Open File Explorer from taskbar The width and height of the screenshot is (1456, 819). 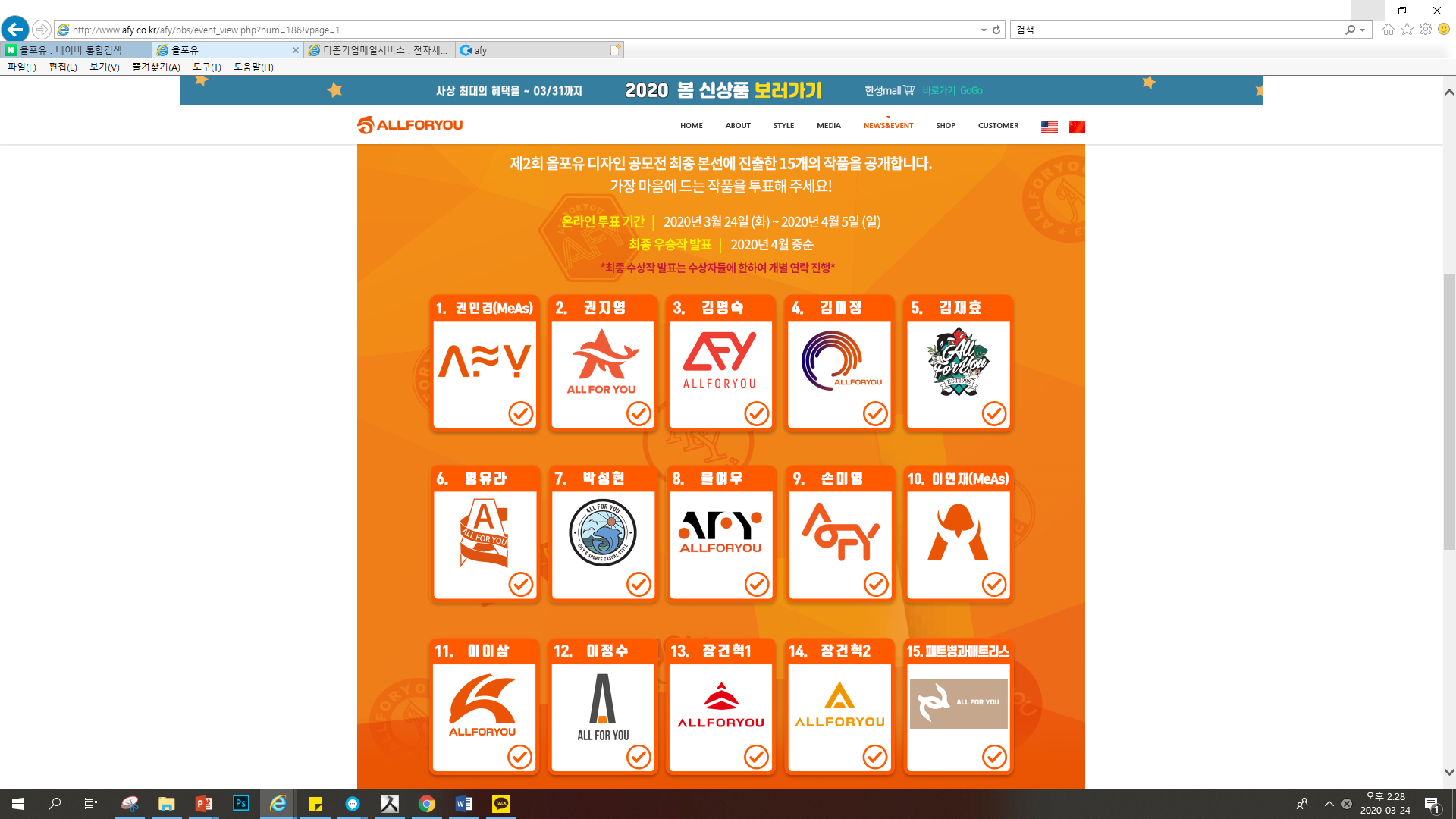click(167, 804)
